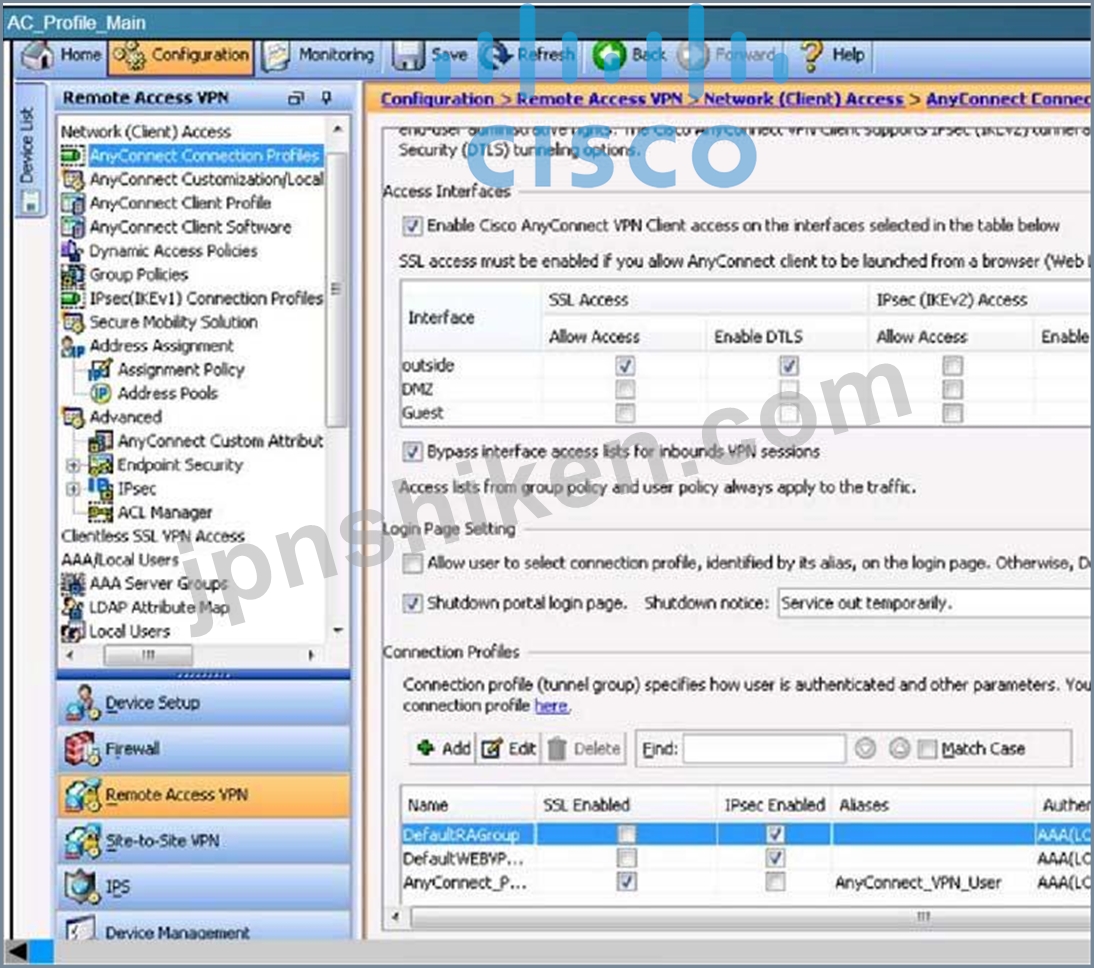Image resolution: width=1094 pixels, height=968 pixels.
Task: Select the DefaultRAGroup profile row
Action: 747,834
